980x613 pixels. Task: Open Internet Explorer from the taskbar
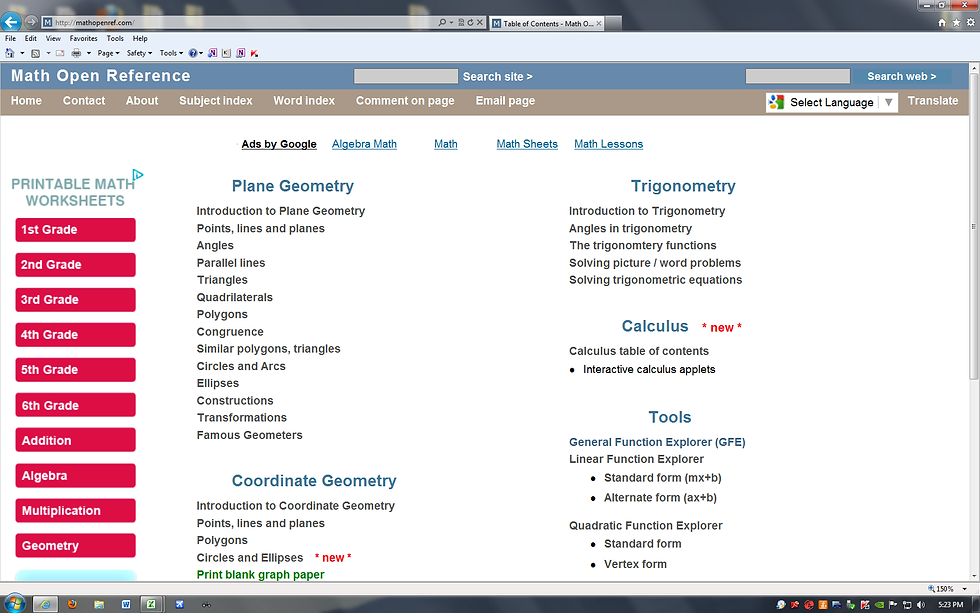click(x=45, y=604)
